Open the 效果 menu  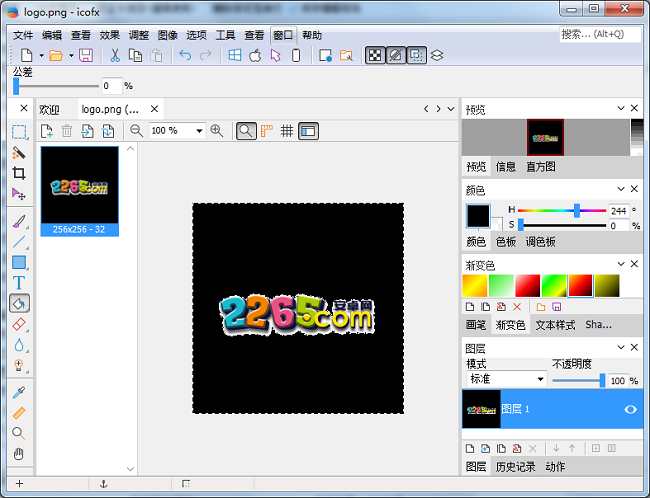pyautogui.click(x=110, y=34)
